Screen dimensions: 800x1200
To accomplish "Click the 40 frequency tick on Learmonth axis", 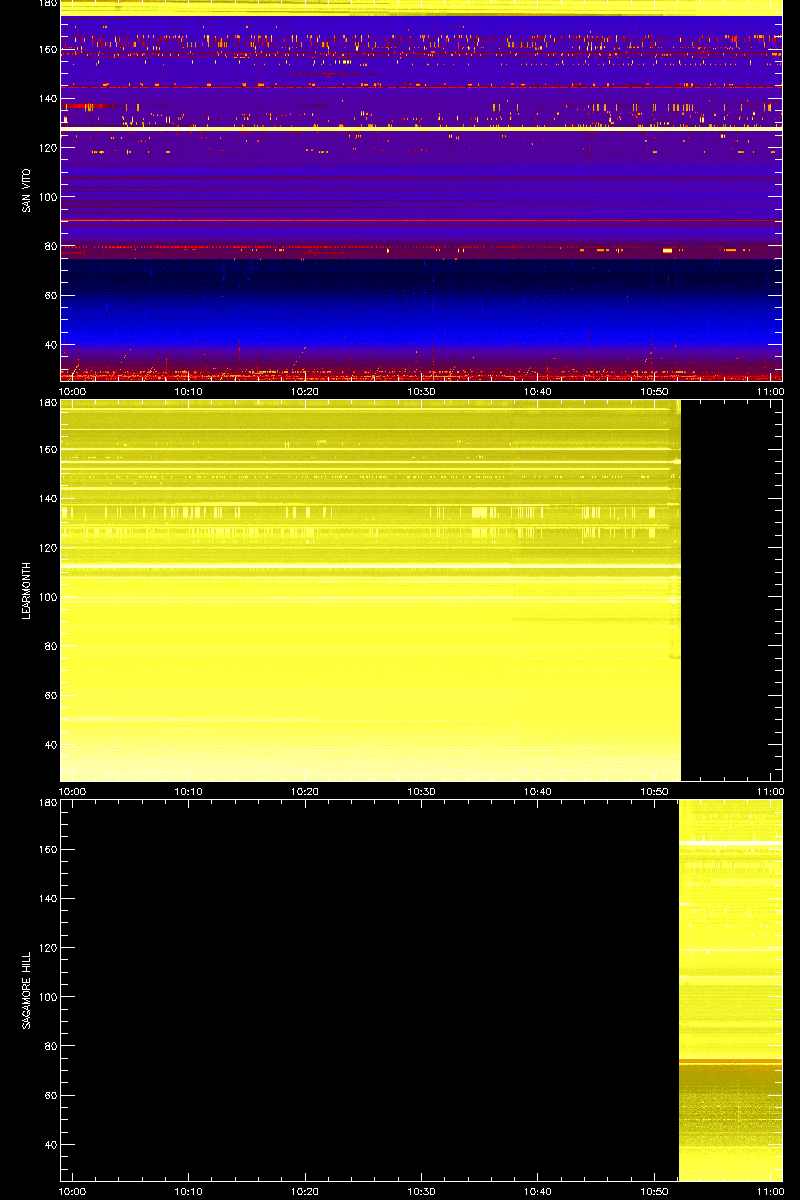I will pyautogui.click(x=49, y=745).
